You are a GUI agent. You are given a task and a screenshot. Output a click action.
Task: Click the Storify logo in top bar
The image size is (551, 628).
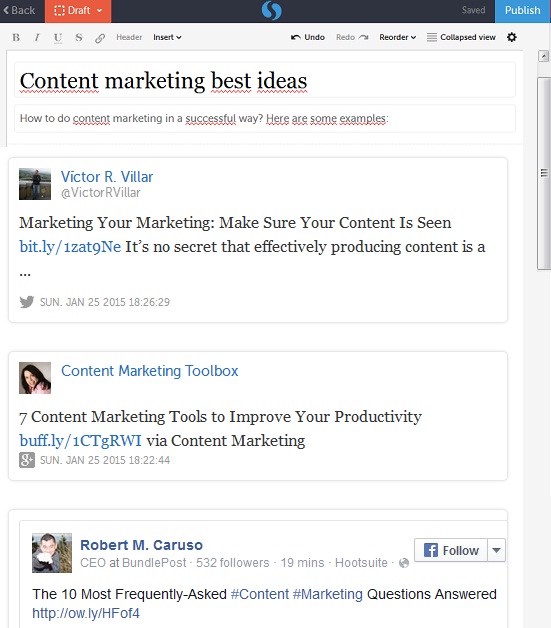tap(271, 10)
